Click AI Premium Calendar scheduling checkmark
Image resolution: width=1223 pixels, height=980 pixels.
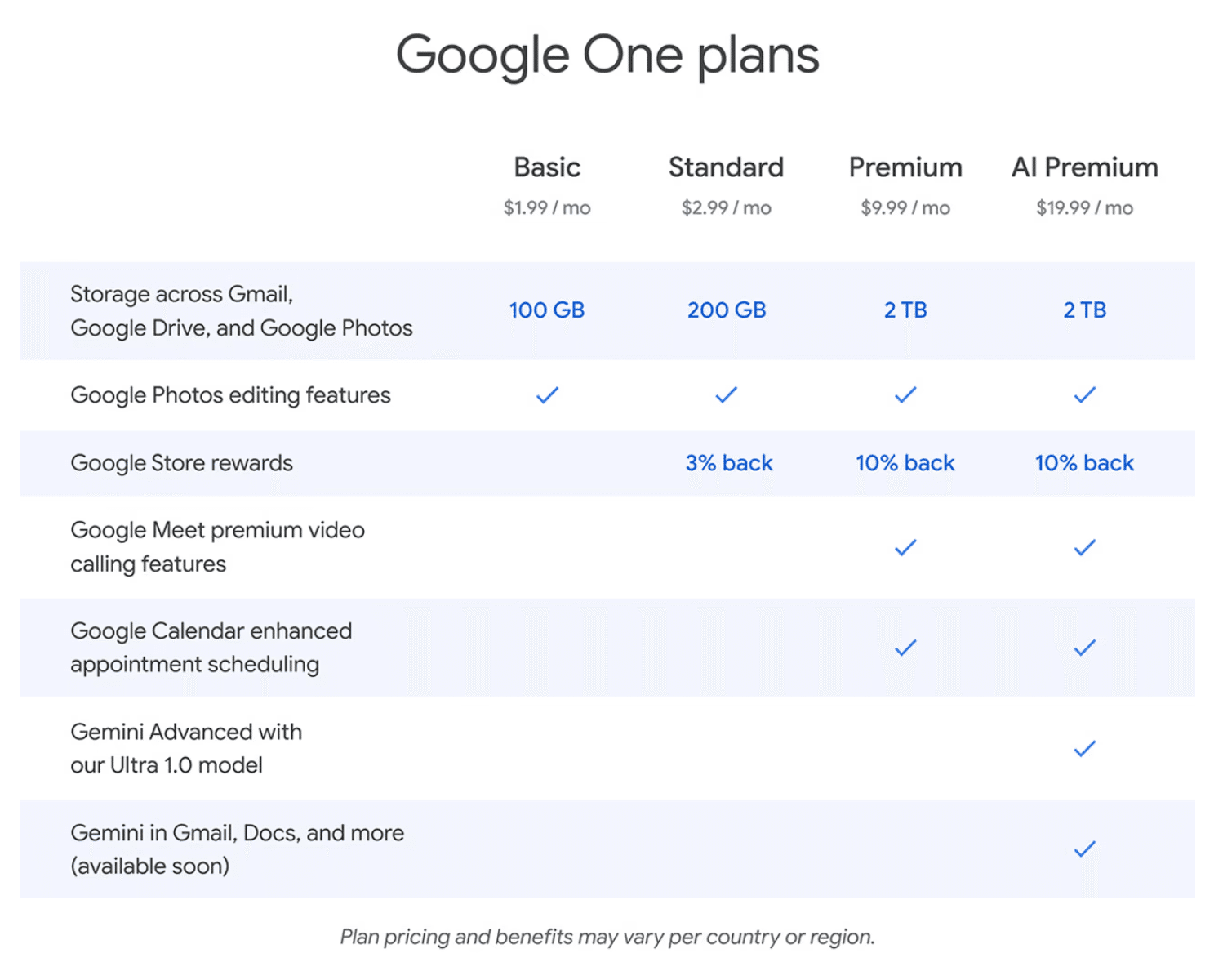point(1084,648)
